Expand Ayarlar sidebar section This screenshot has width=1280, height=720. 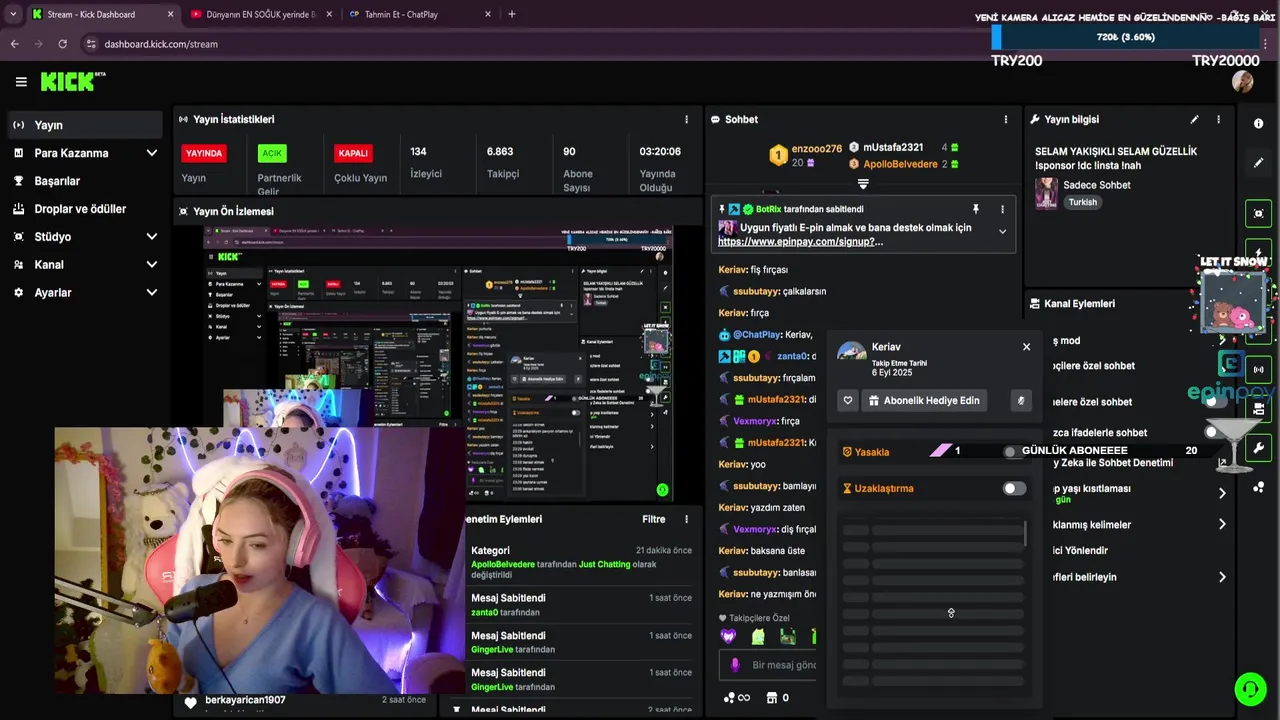[x=151, y=293]
